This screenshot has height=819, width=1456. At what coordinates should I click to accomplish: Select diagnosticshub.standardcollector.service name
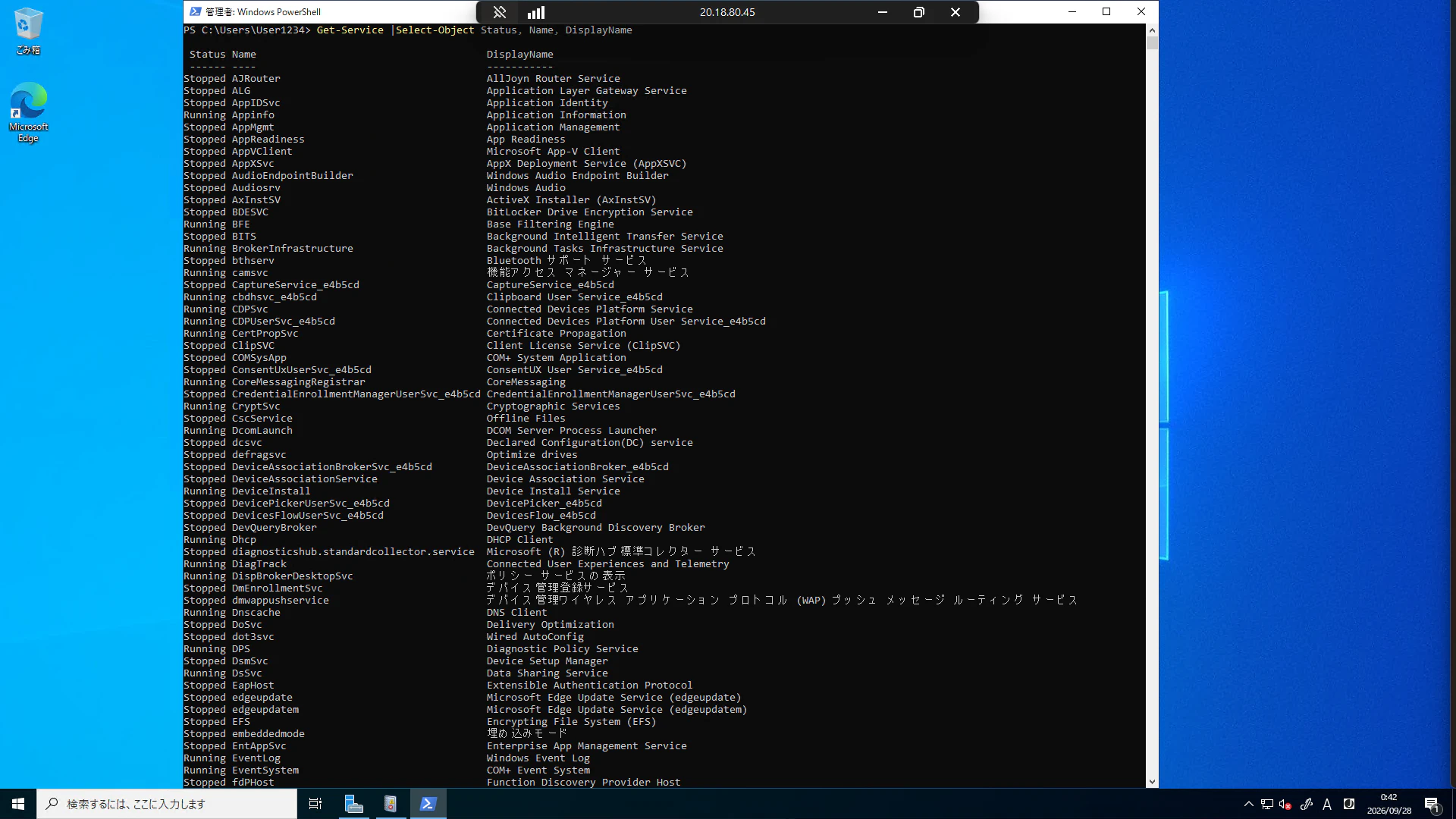coord(353,551)
